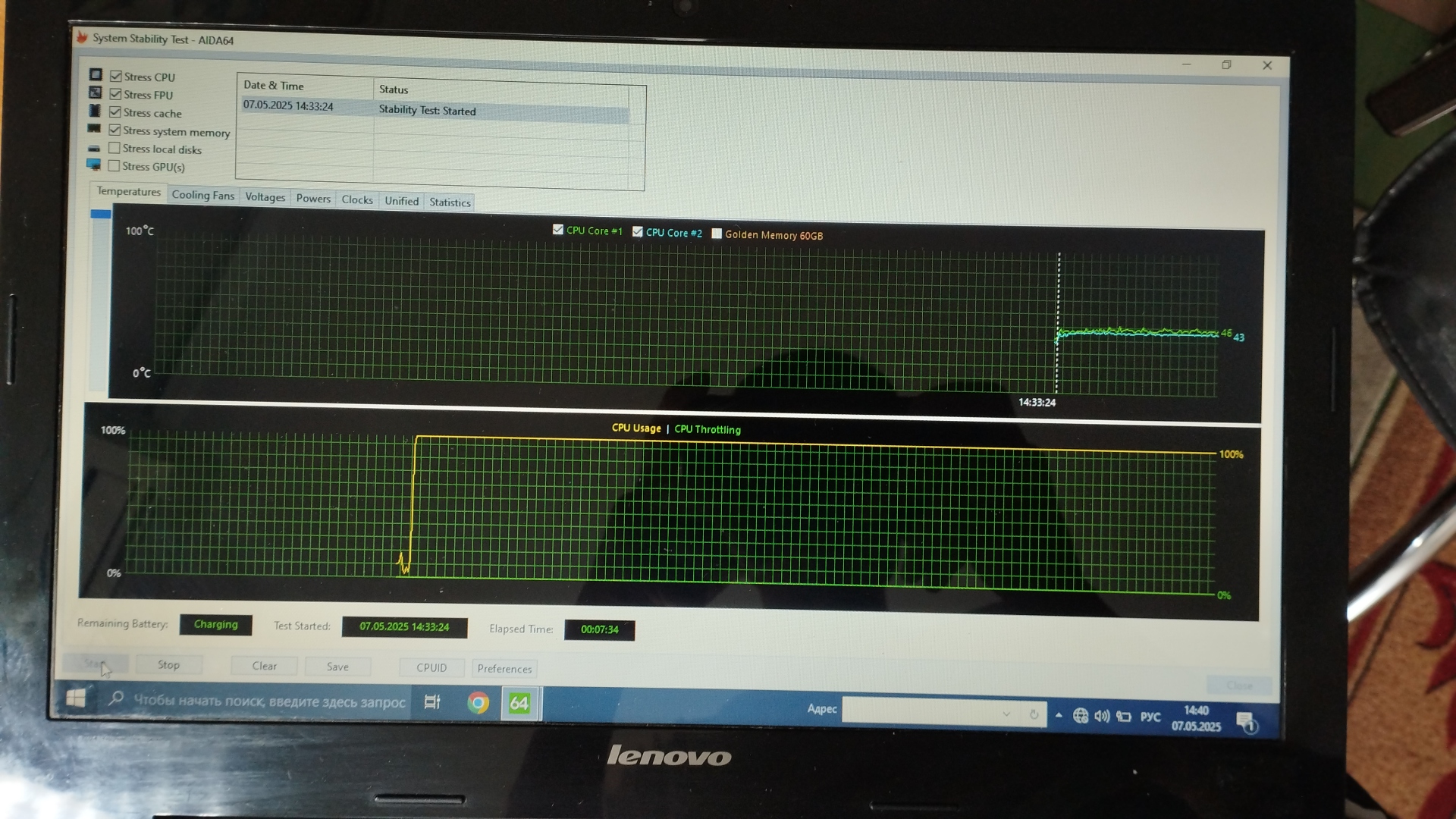This screenshot has width=1456, height=819.
Task: Open the network globe tray icon
Action: pyautogui.click(x=1081, y=716)
